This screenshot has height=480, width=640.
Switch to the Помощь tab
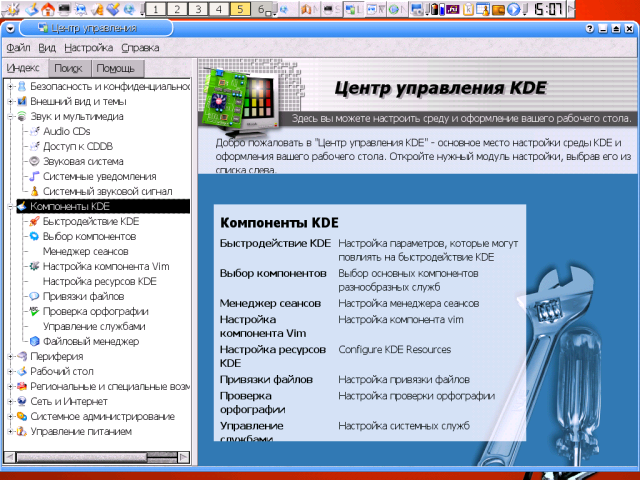pyautogui.click(x=116, y=69)
